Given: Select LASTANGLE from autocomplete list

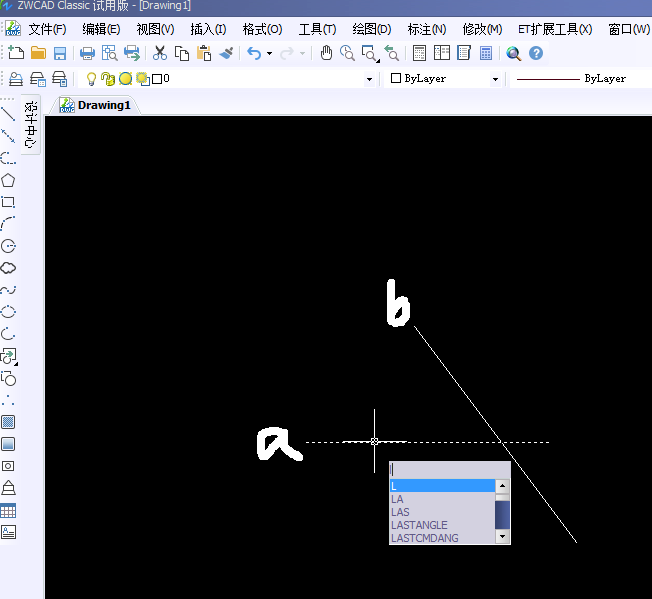Looking at the screenshot, I should (x=419, y=525).
